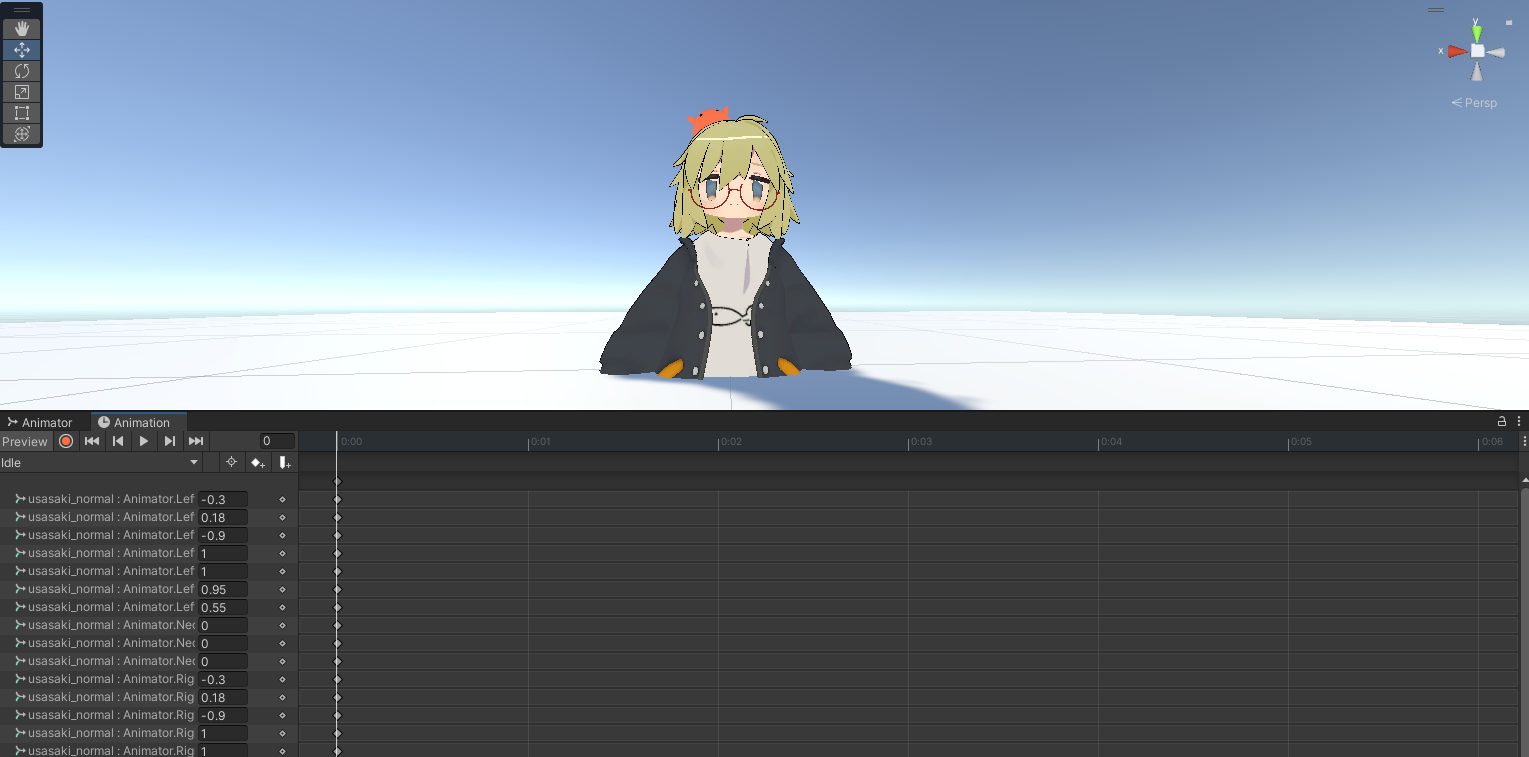Open the Animation window options menu
Viewport: 1529px width, 757px height.
pyautogui.click(x=1520, y=420)
